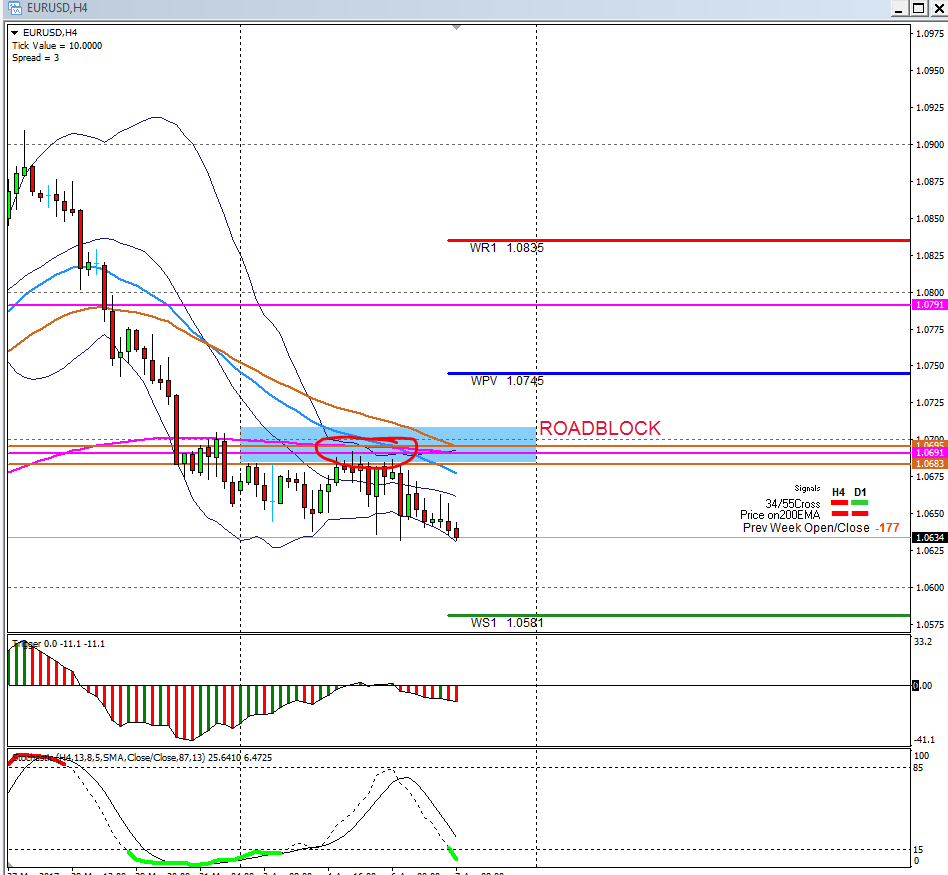Click the H4 signals column header

point(839,492)
